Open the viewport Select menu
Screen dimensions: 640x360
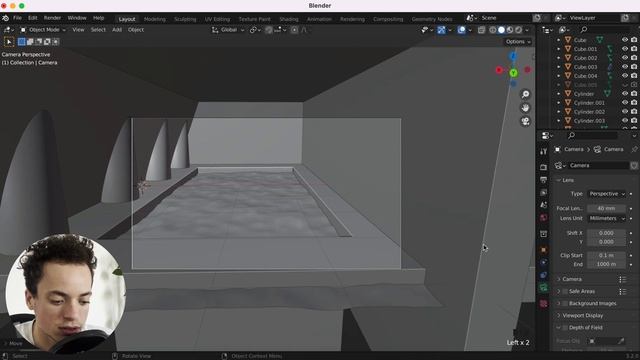(98, 30)
